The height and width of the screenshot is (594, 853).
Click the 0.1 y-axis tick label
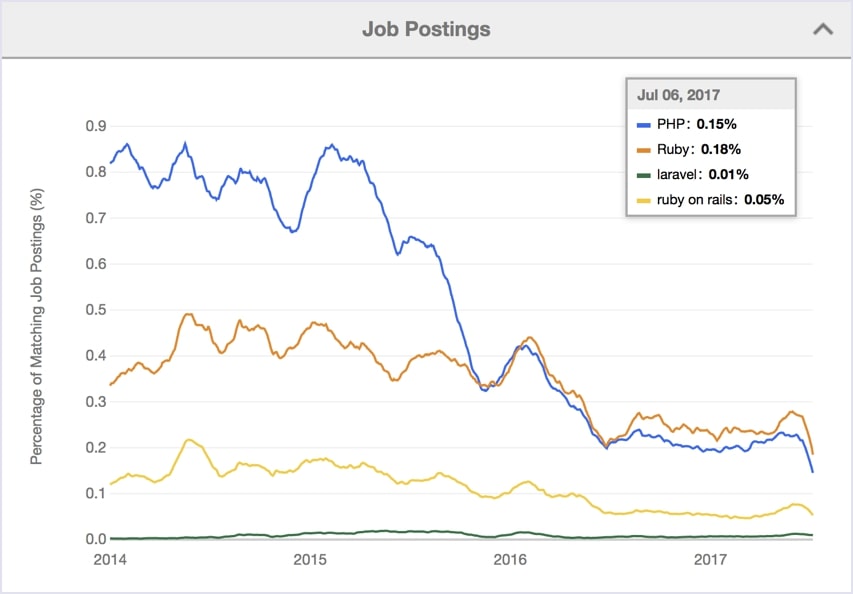click(93, 493)
